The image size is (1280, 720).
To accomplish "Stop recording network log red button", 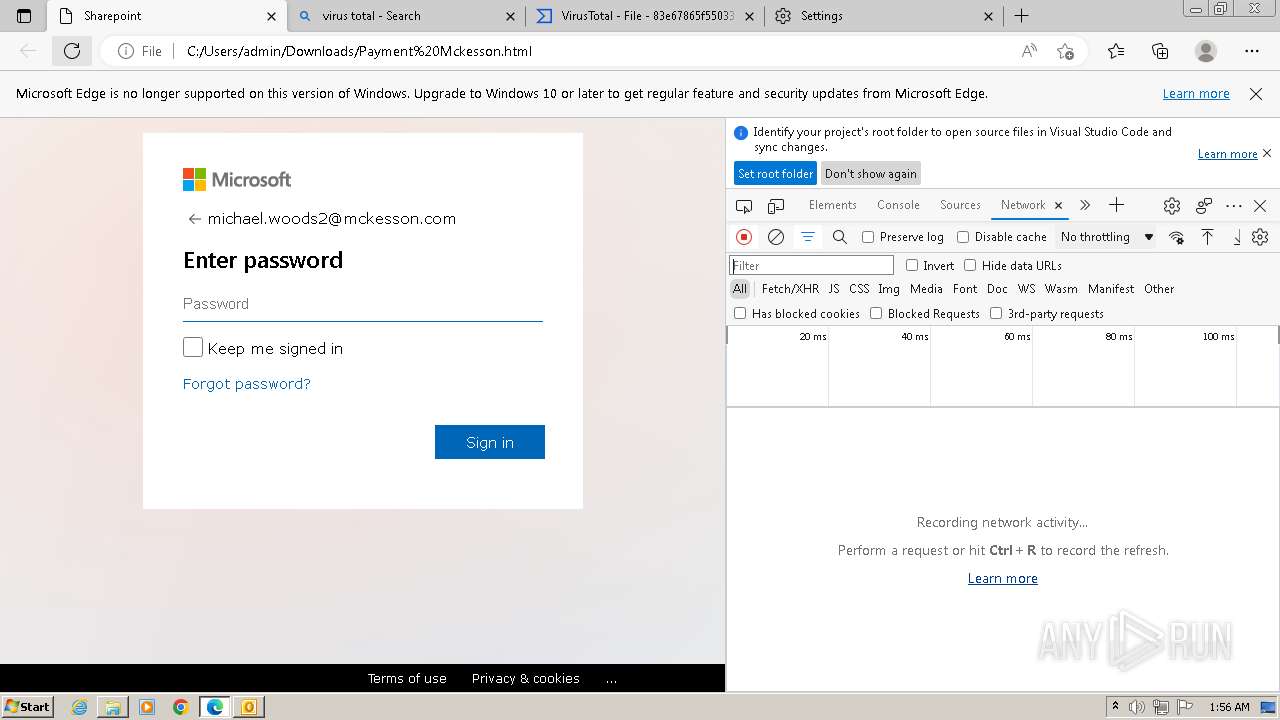I will click(744, 237).
